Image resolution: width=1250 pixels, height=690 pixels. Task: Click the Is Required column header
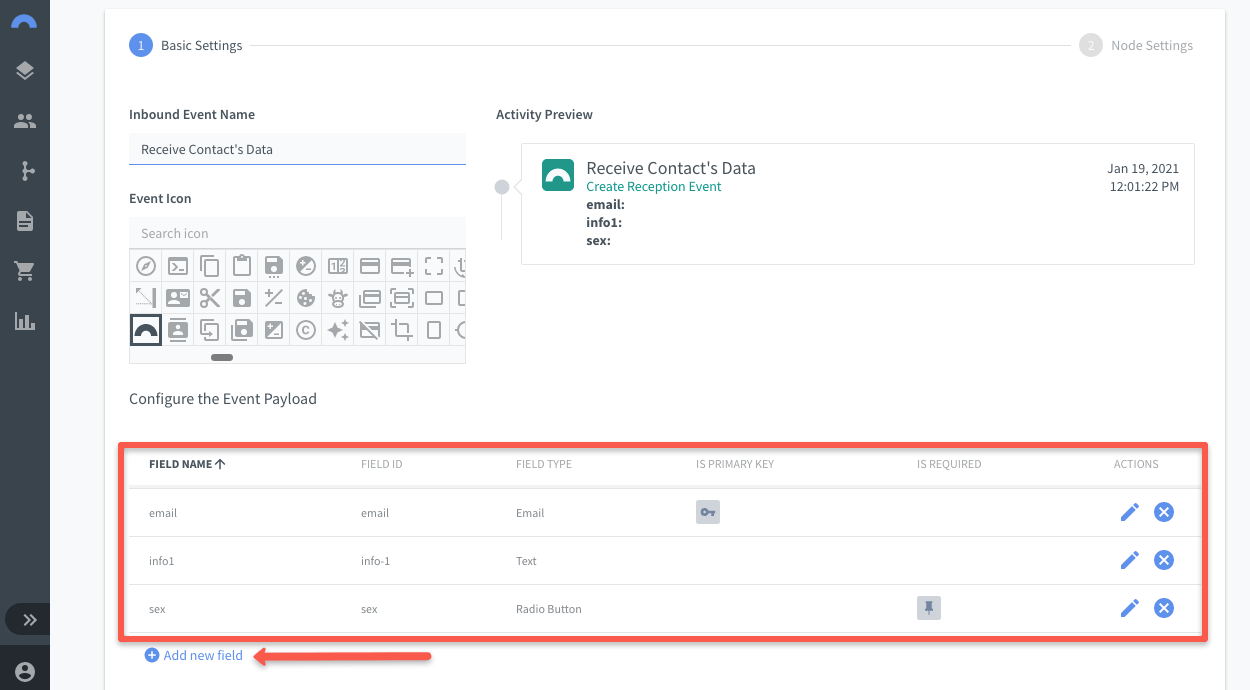pyautogui.click(x=949, y=464)
